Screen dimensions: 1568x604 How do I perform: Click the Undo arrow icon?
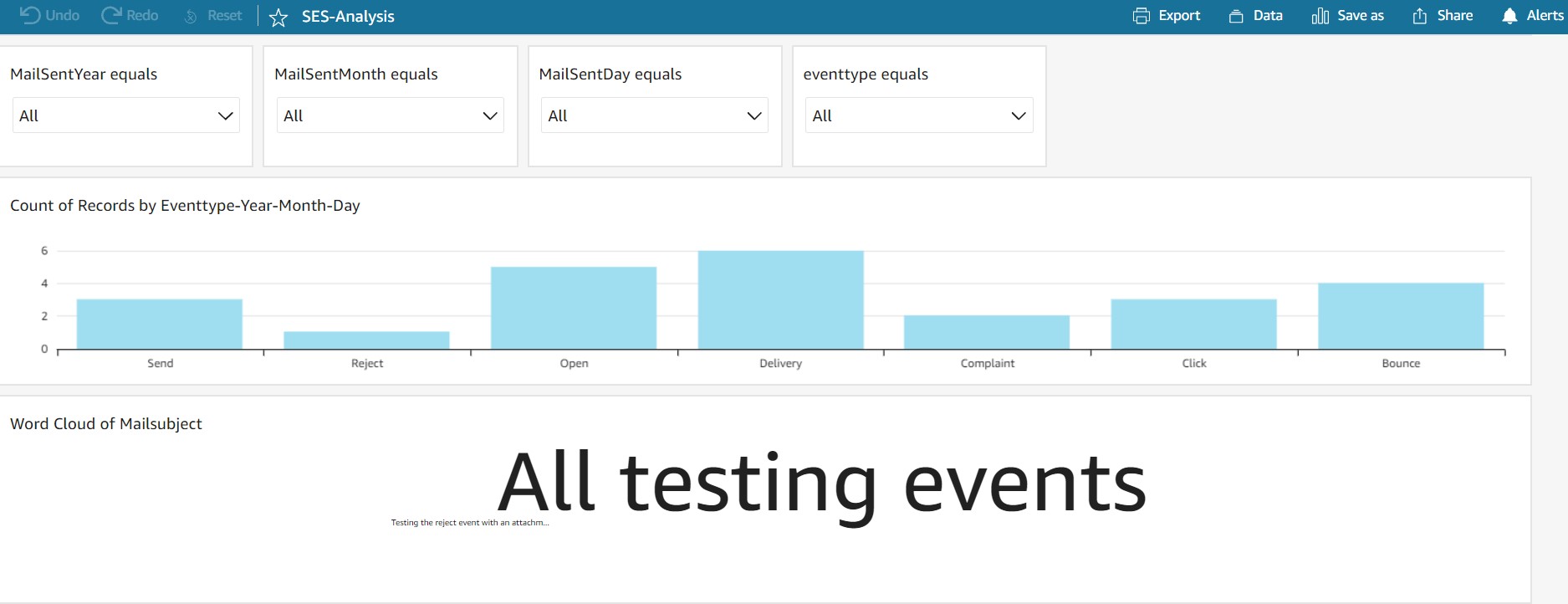pos(30,15)
